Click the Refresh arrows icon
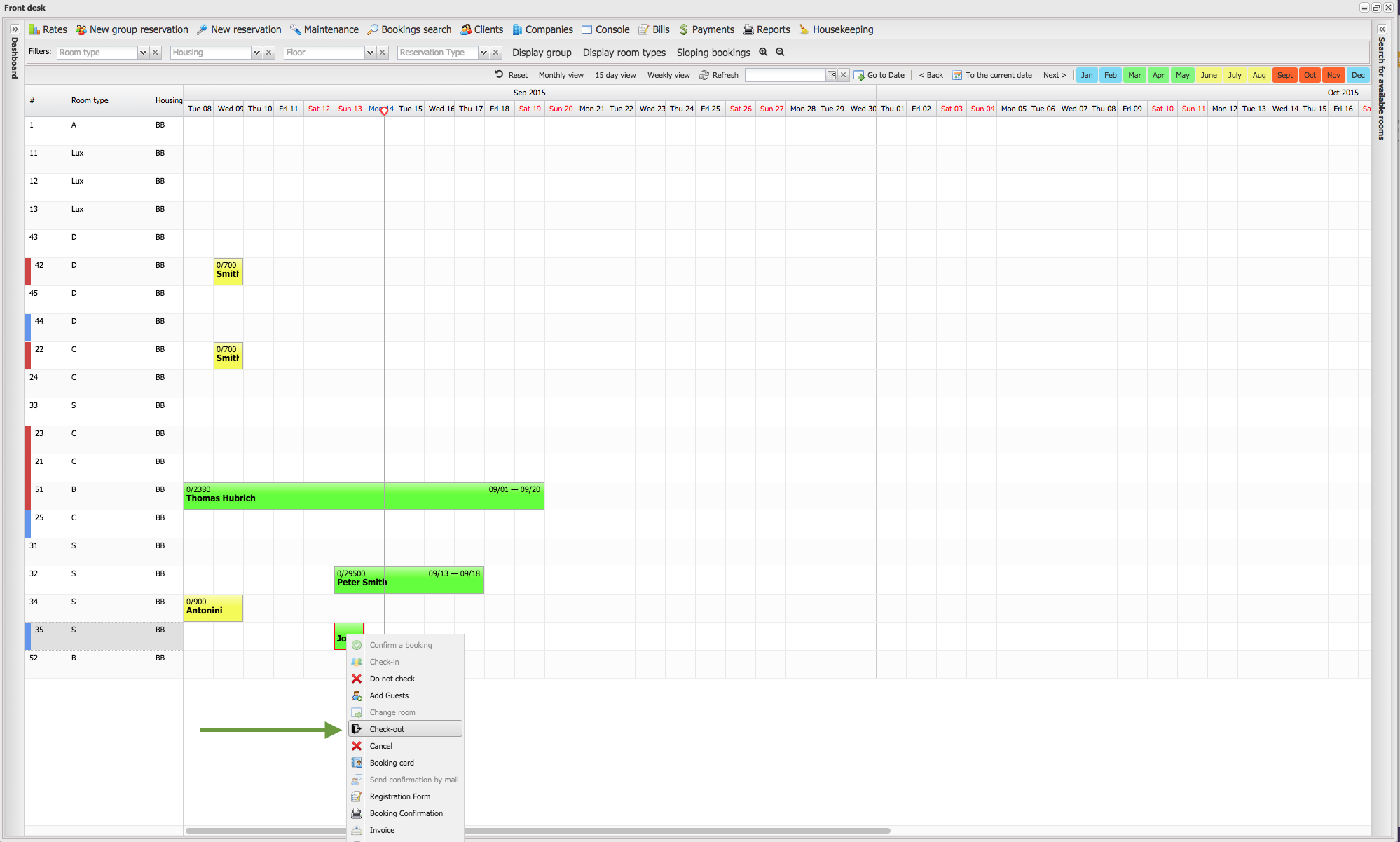Viewport: 1400px width, 842px height. (704, 75)
